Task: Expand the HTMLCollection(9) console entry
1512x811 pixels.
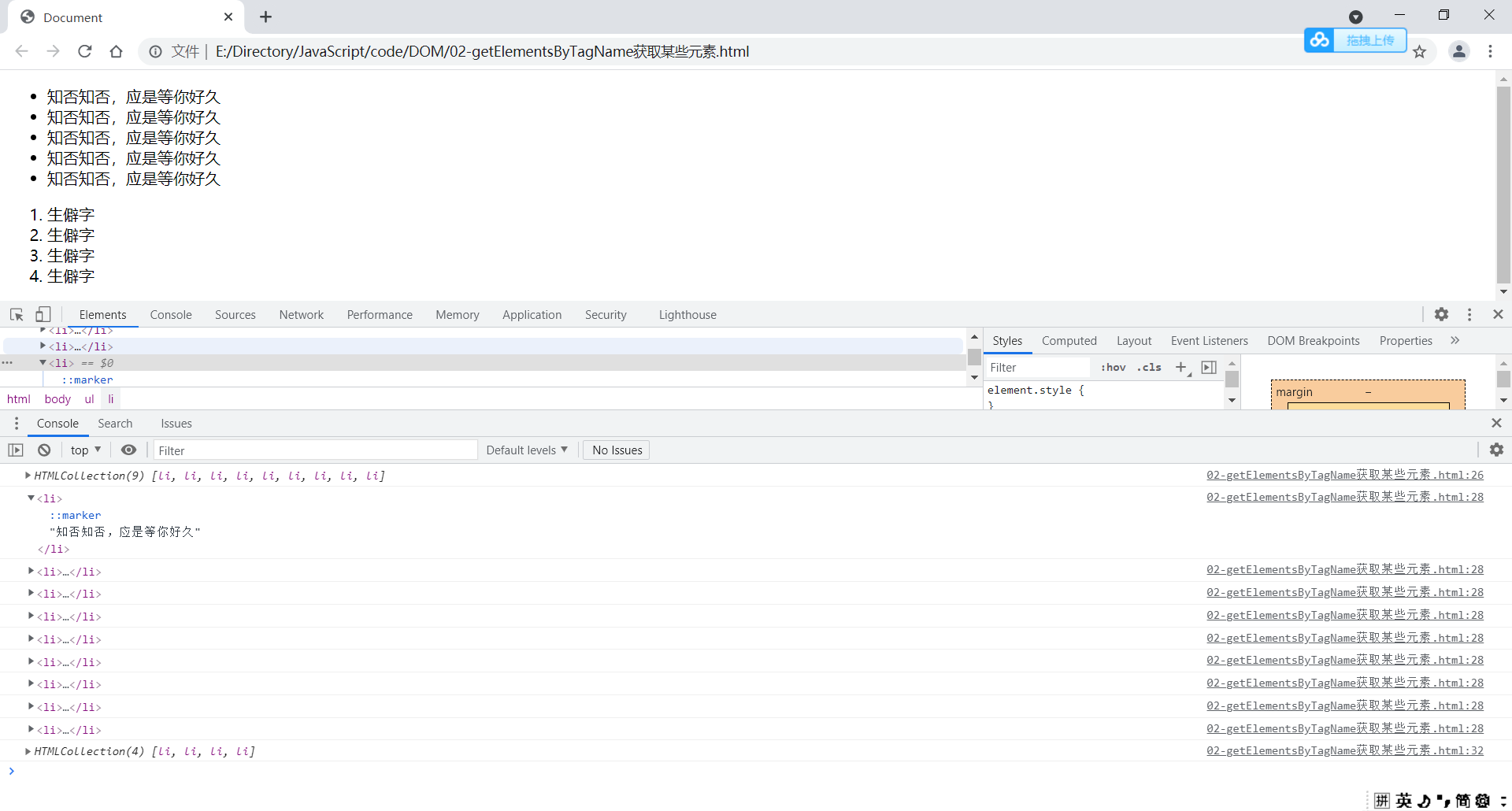Action: point(28,476)
